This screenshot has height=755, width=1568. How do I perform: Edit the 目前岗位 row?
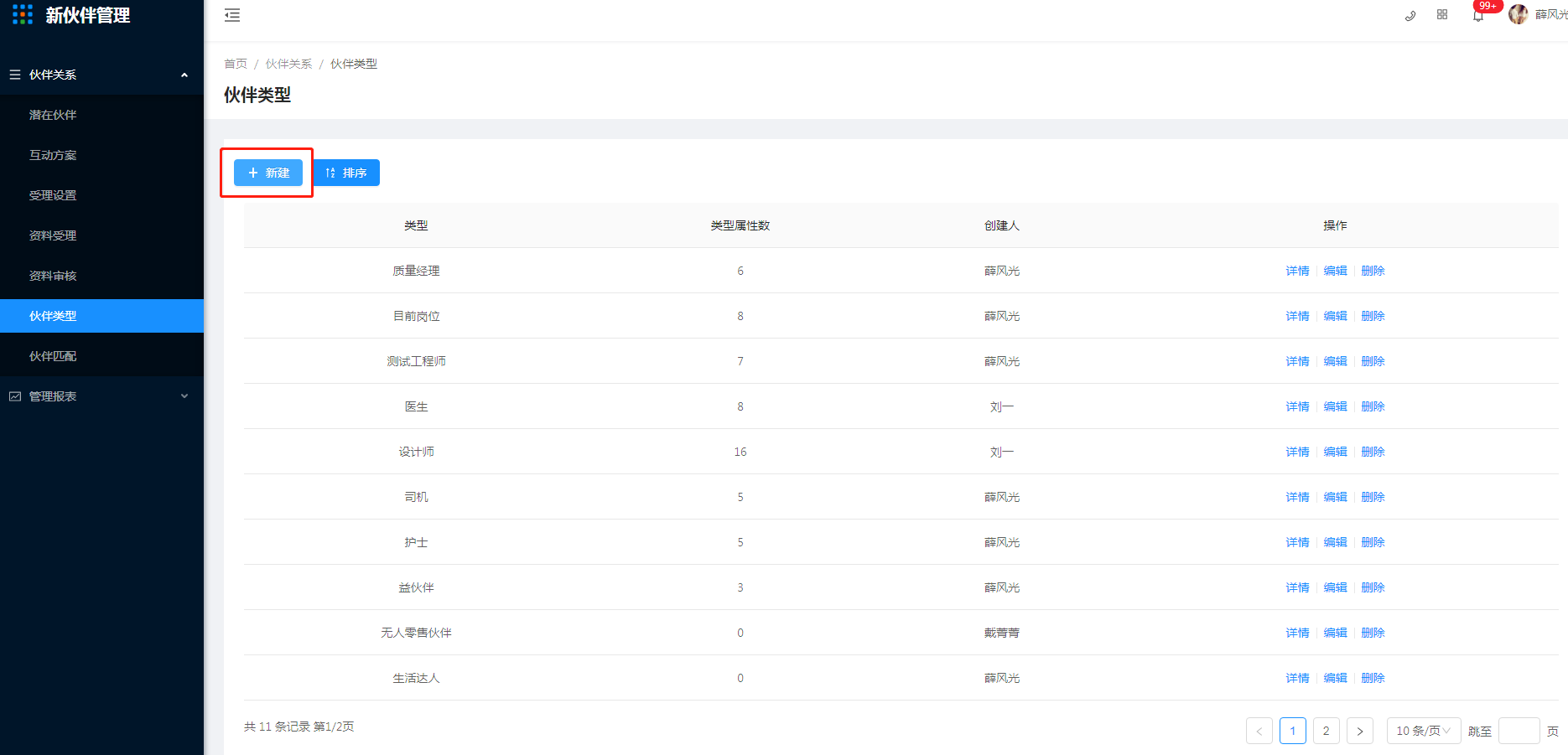click(x=1335, y=316)
